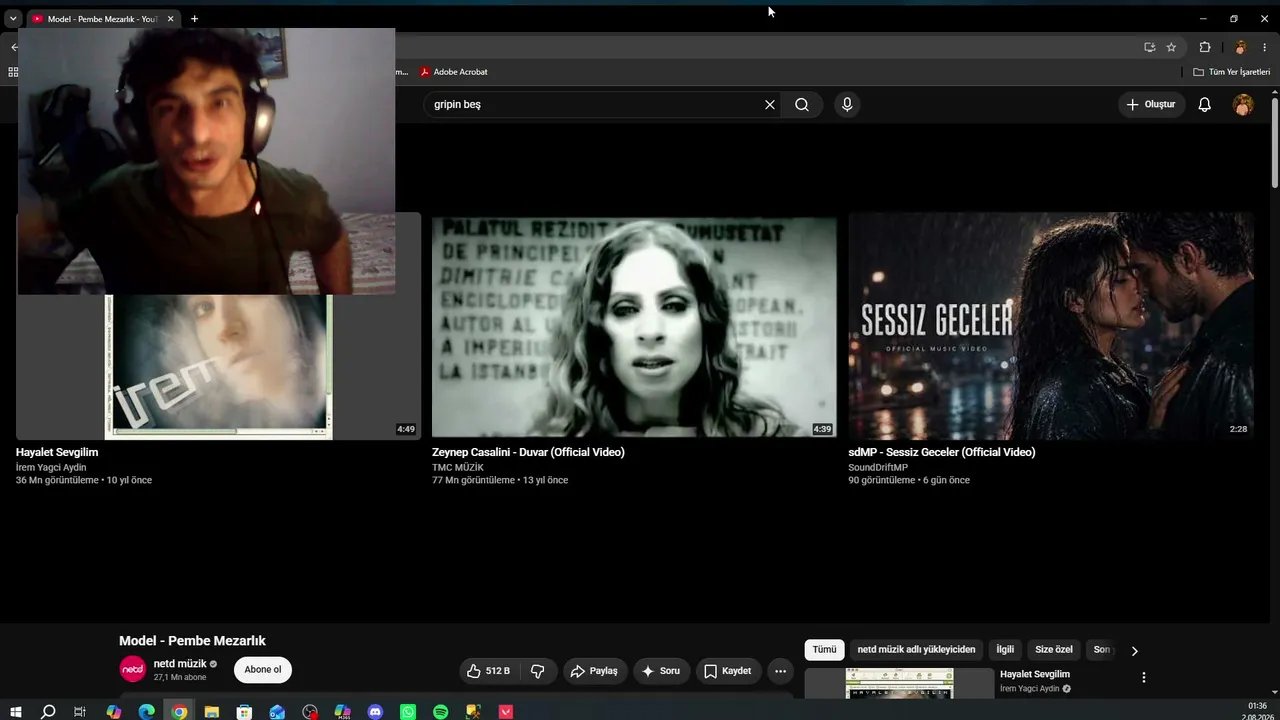1280x720 pixels.
Task: Open options for Hayalet Sevgilim sidebar video
Action: pyautogui.click(x=1144, y=677)
